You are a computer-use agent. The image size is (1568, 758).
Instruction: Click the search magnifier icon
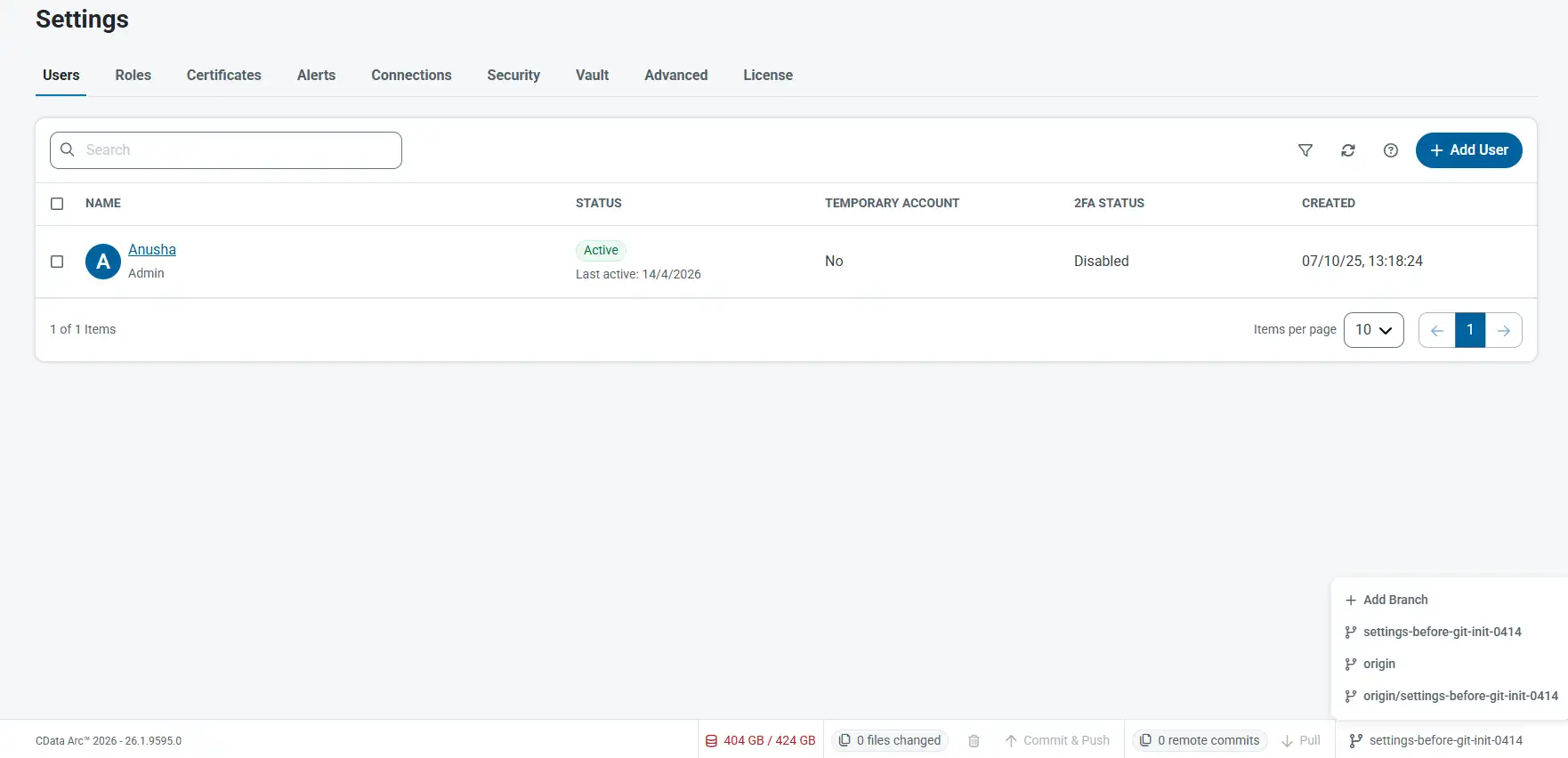tap(68, 149)
